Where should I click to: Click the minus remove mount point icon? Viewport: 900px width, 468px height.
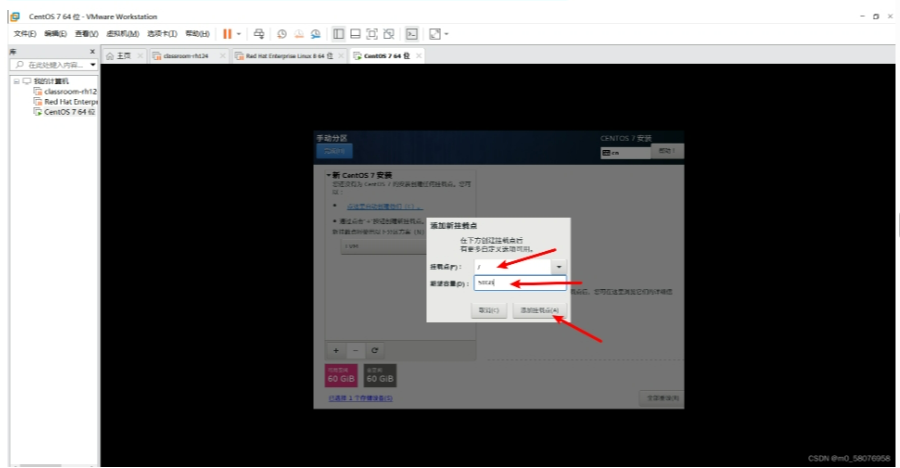coord(355,350)
